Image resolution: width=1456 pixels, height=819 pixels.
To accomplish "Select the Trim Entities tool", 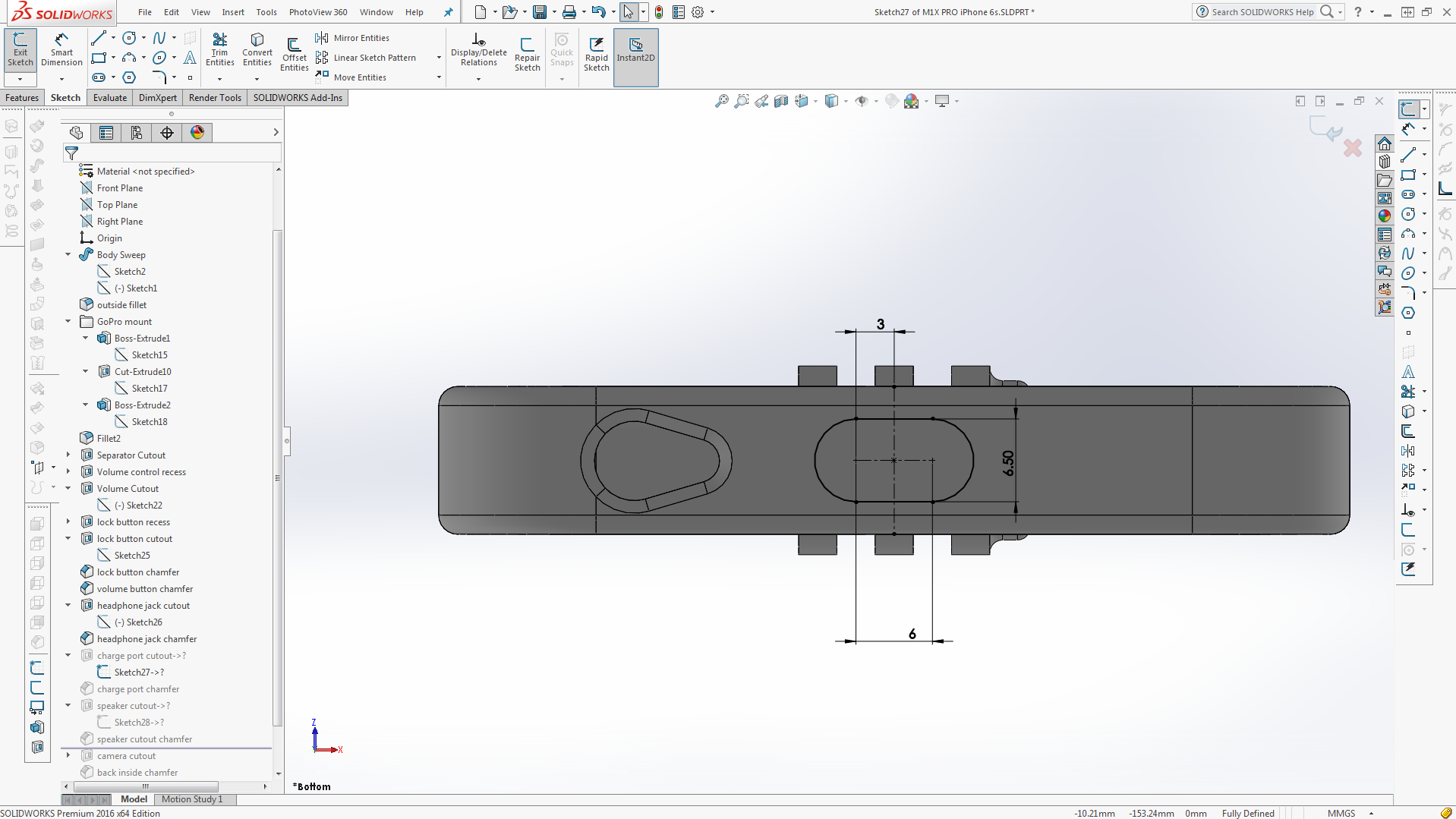I will (219, 50).
